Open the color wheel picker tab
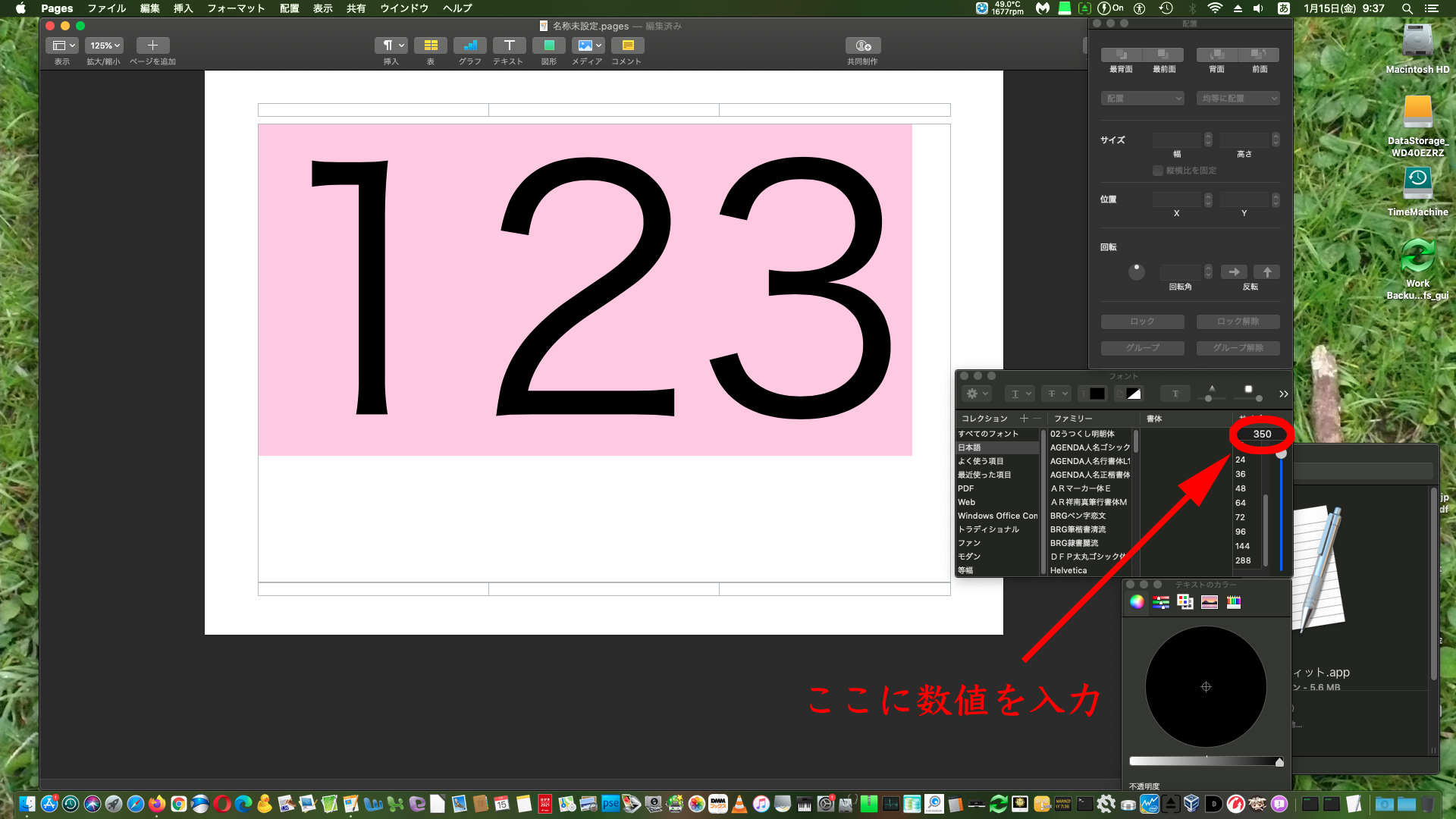 [1136, 602]
